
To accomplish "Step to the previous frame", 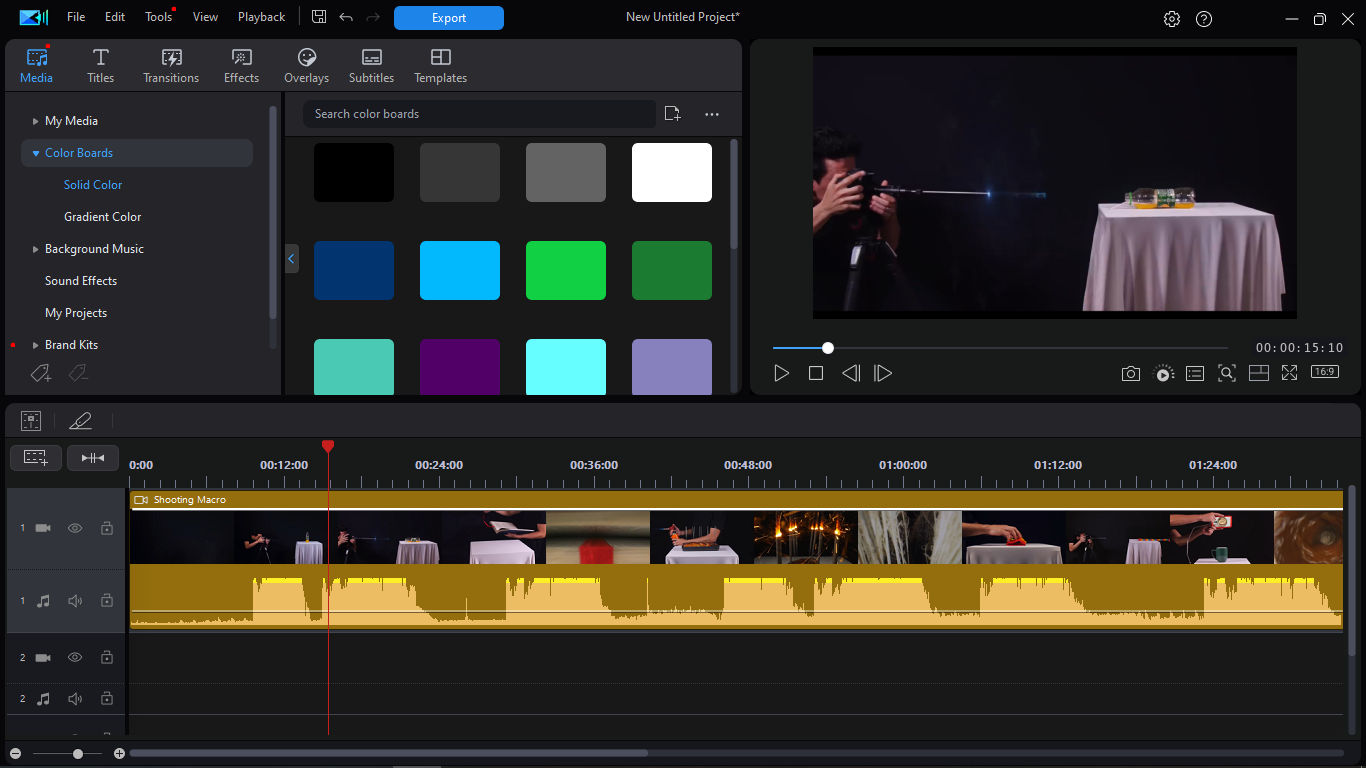I will 850,373.
